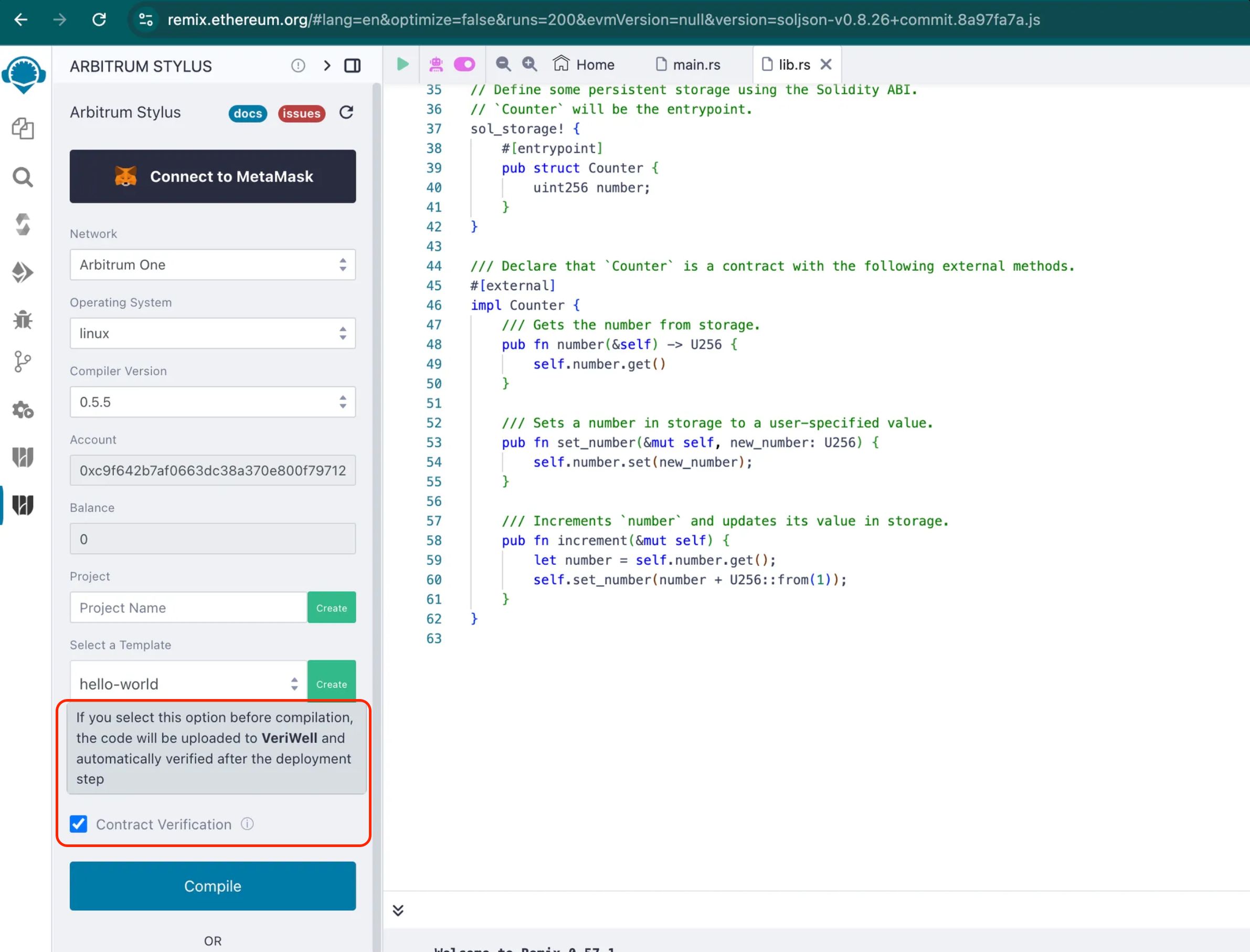1250x952 pixels.
Task: Click 'pub fn increment' on line 58
Action: 565,541
